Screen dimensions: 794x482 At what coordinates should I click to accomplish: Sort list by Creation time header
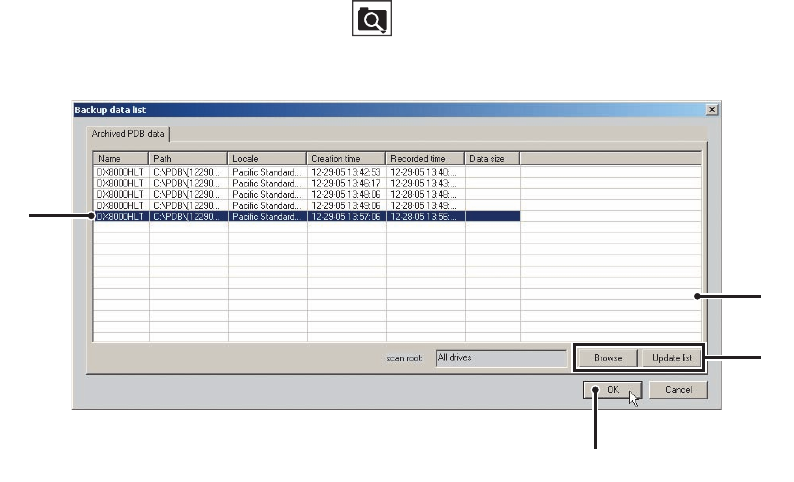point(346,158)
